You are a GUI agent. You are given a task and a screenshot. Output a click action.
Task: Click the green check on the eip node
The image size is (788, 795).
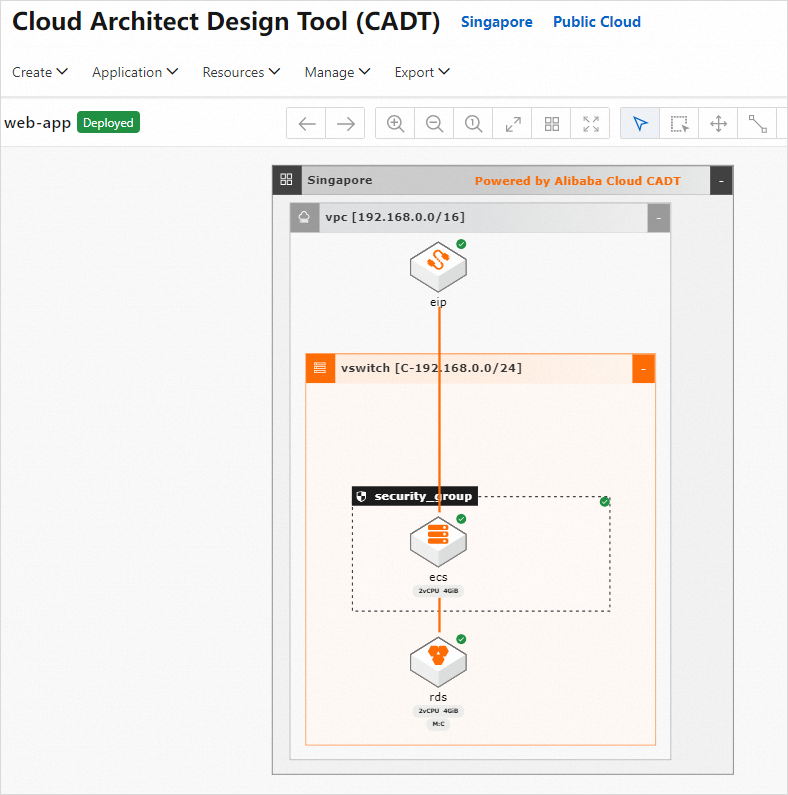pyautogui.click(x=461, y=244)
